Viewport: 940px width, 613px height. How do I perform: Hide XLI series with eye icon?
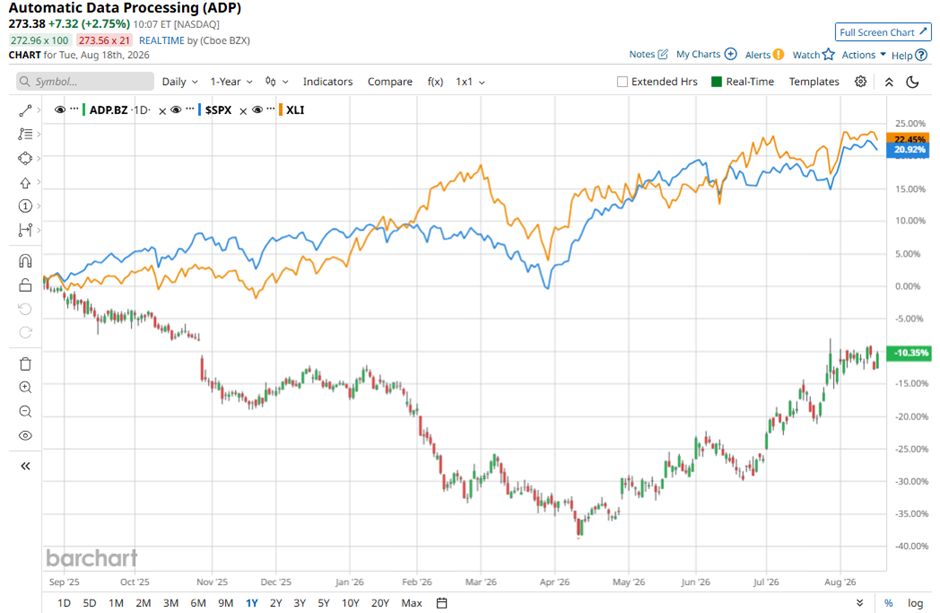(257, 110)
